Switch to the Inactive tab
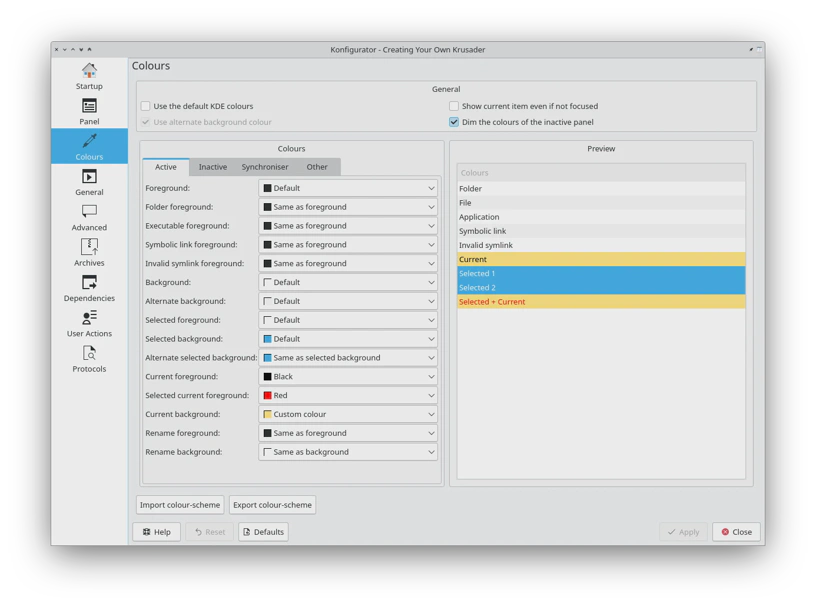The height and width of the screenshot is (606, 816). [x=212, y=167]
